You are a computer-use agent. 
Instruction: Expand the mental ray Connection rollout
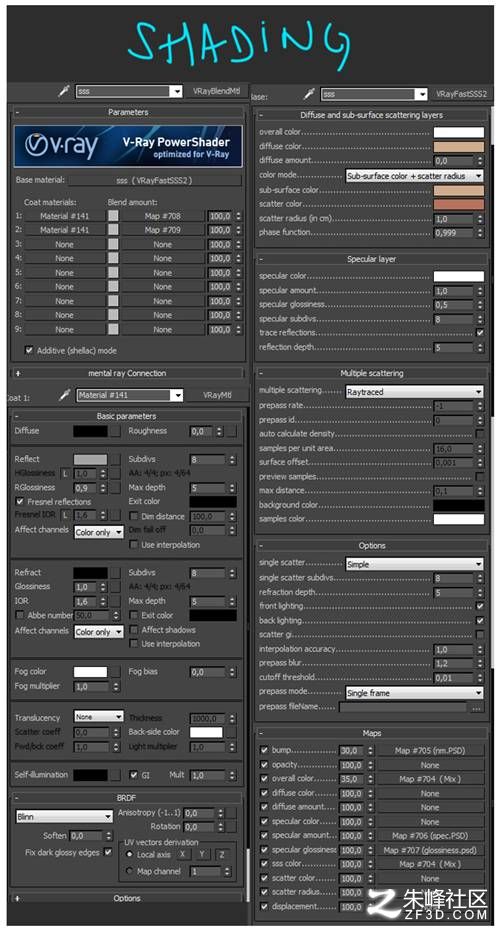click(x=127, y=373)
